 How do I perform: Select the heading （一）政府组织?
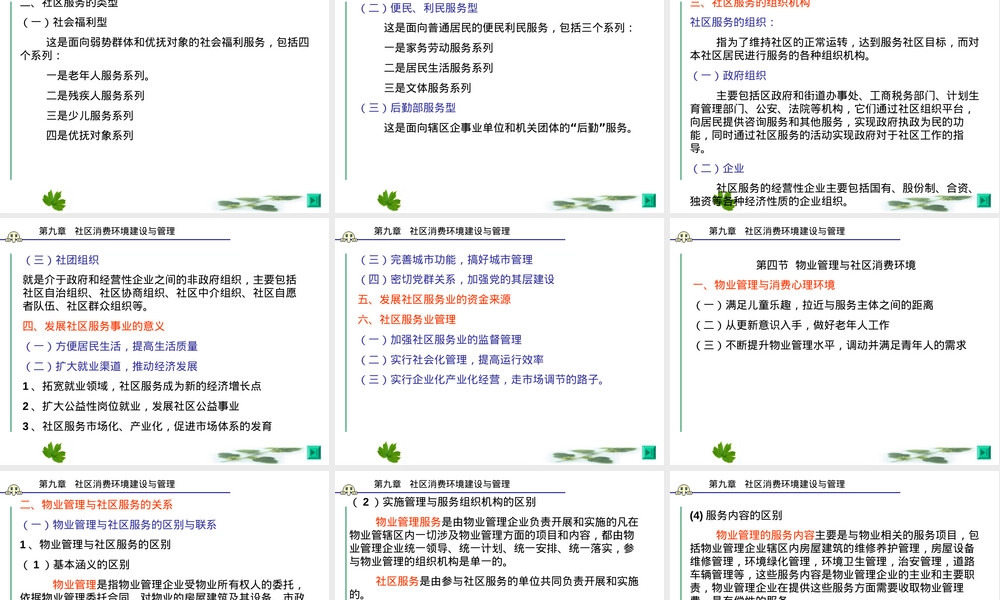(728, 76)
